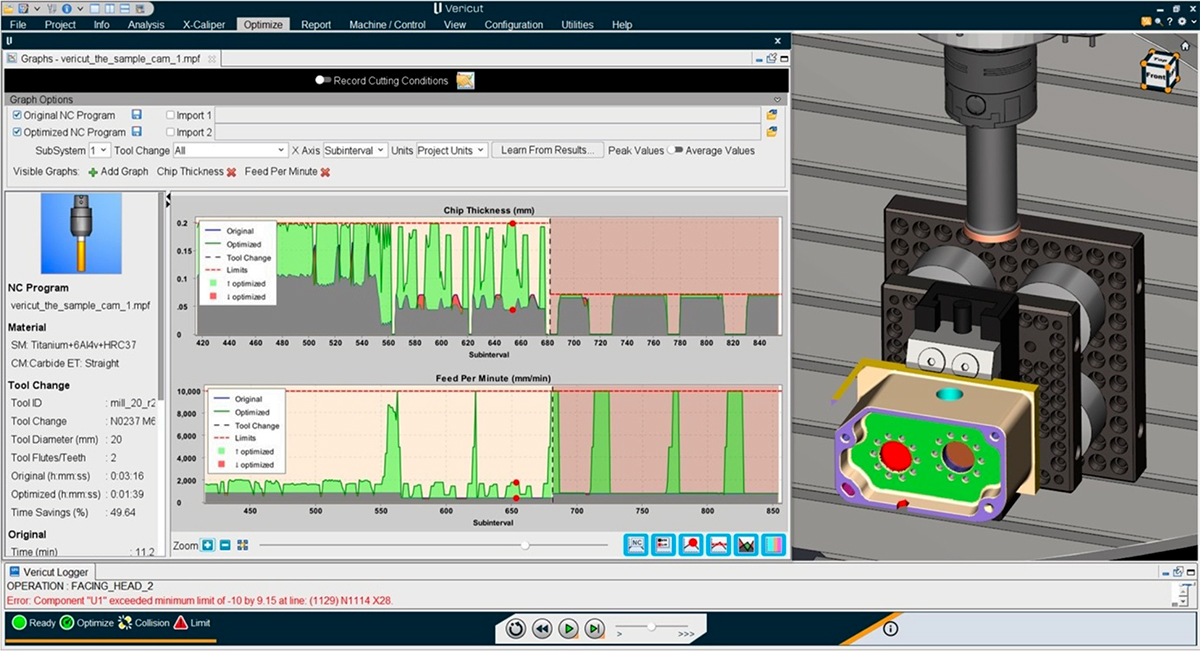Open the SubSystem dropdown
1200x651 pixels.
(x=99, y=150)
